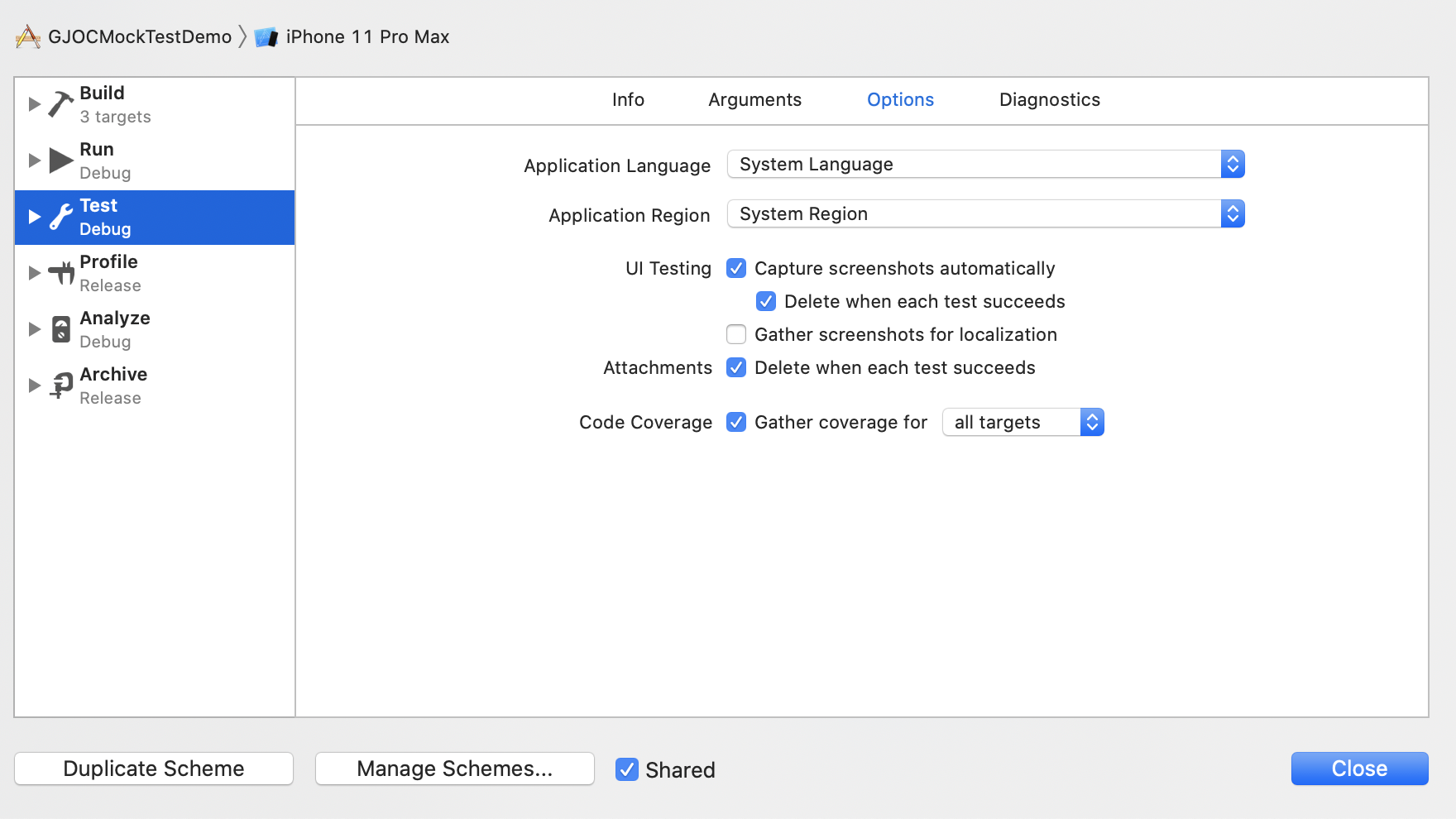Click the Profile instrument icon

click(x=61, y=273)
